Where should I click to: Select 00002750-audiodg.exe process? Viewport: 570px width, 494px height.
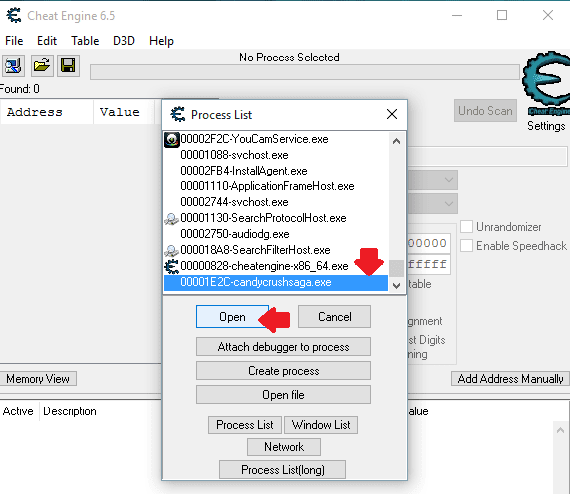276,234
